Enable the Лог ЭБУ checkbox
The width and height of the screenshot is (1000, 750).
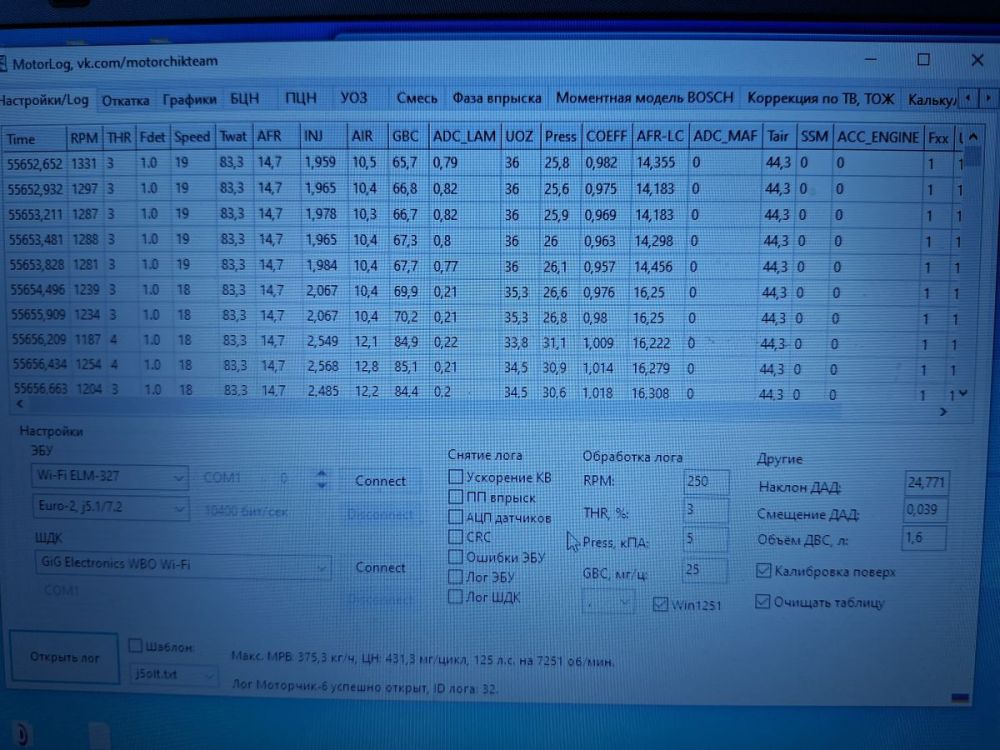[455, 577]
